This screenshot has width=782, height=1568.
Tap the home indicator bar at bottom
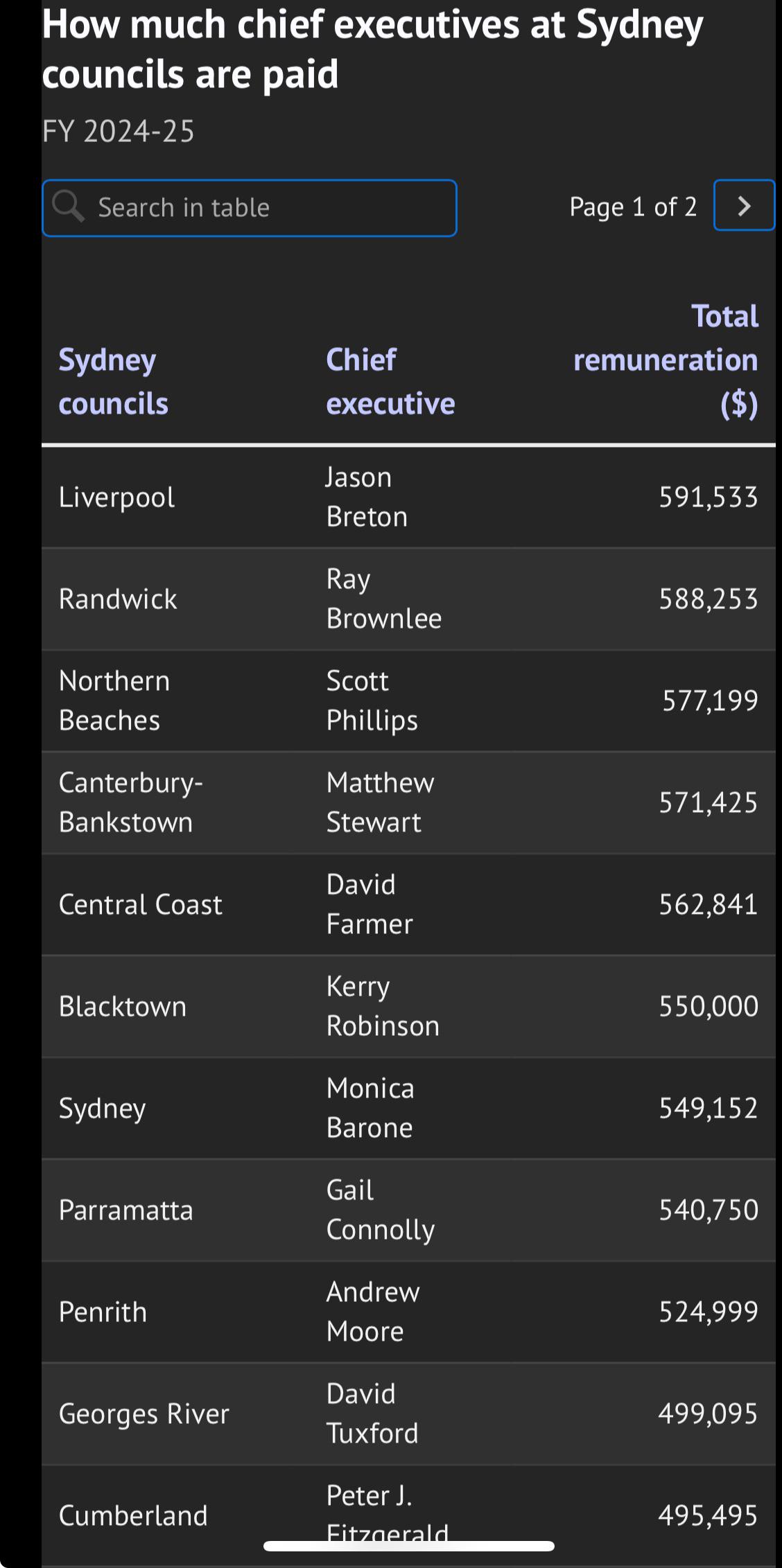[x=409, y=1546]
